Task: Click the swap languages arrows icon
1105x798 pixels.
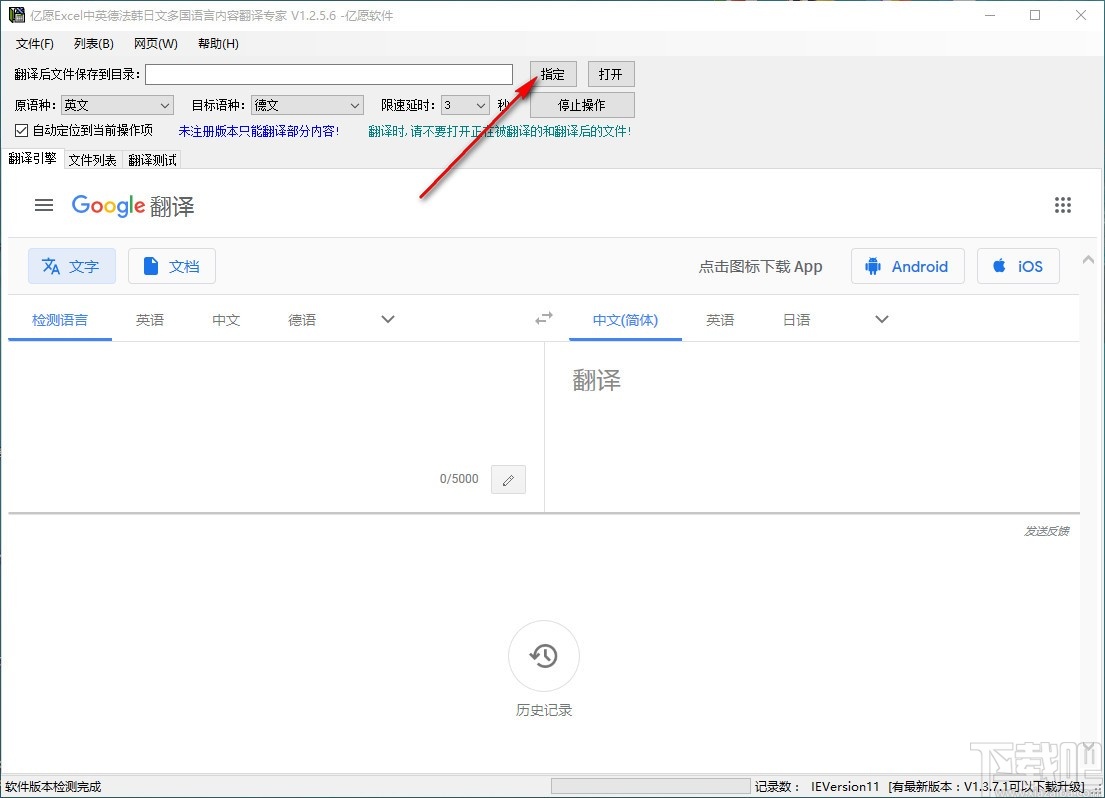Action: pos(543,317)
